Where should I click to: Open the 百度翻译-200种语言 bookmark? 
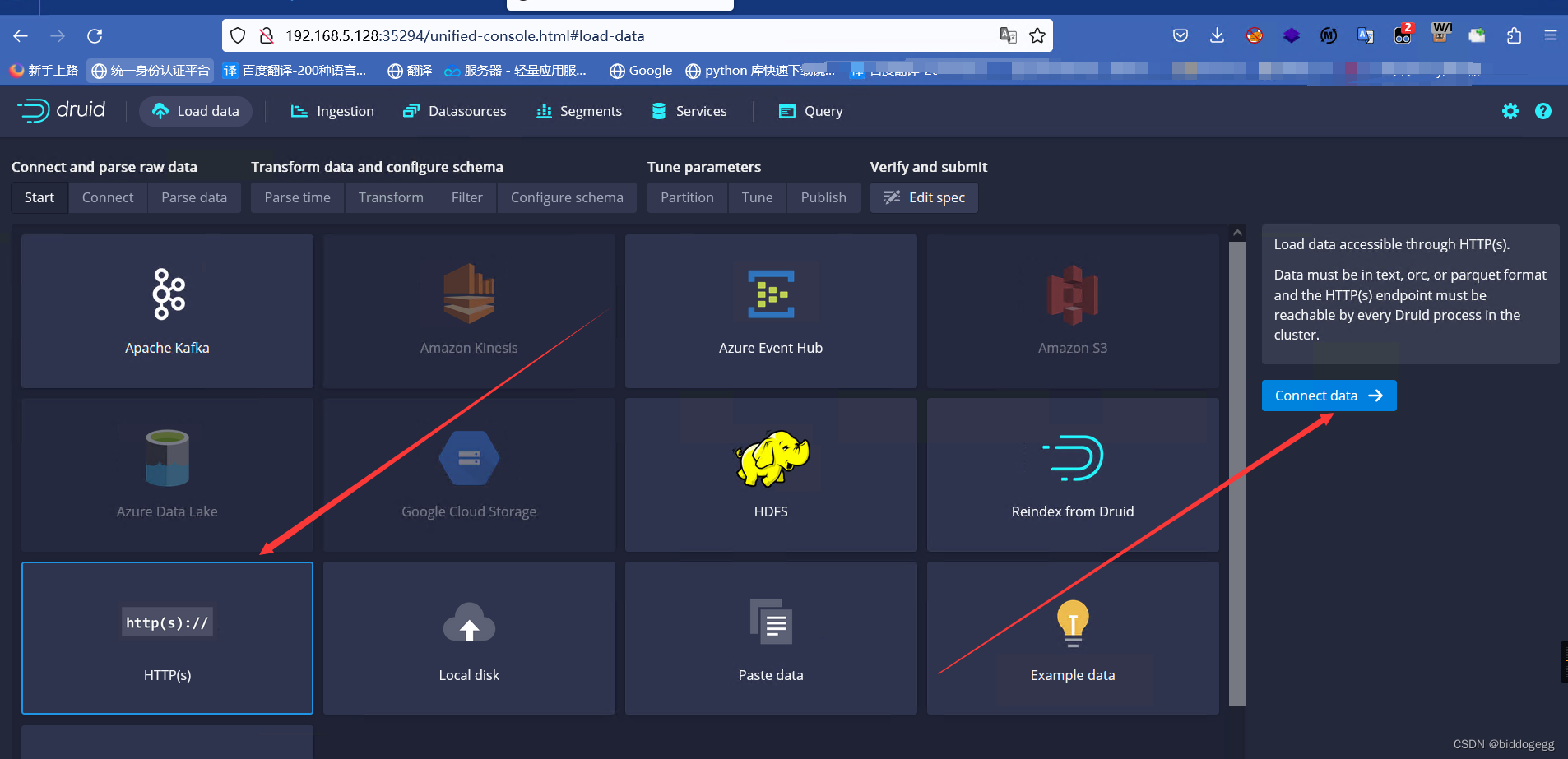(x=295, y=71)
